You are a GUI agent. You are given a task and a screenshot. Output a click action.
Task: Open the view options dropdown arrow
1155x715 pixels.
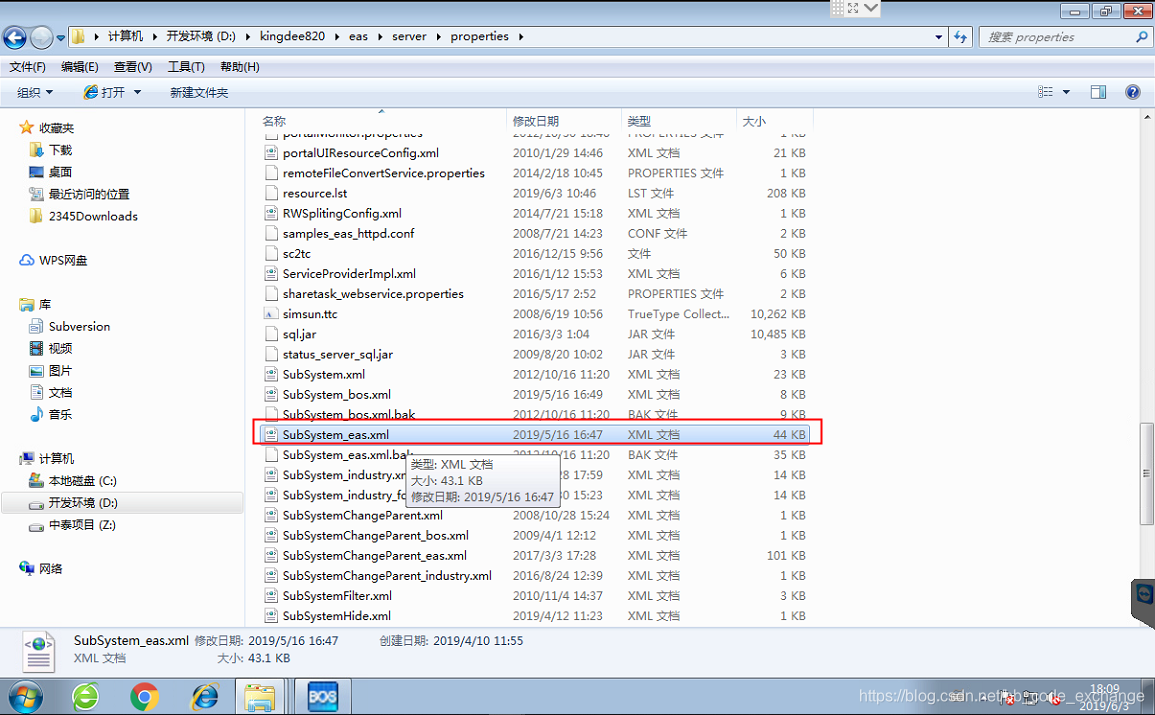[x=1066, y=92]
